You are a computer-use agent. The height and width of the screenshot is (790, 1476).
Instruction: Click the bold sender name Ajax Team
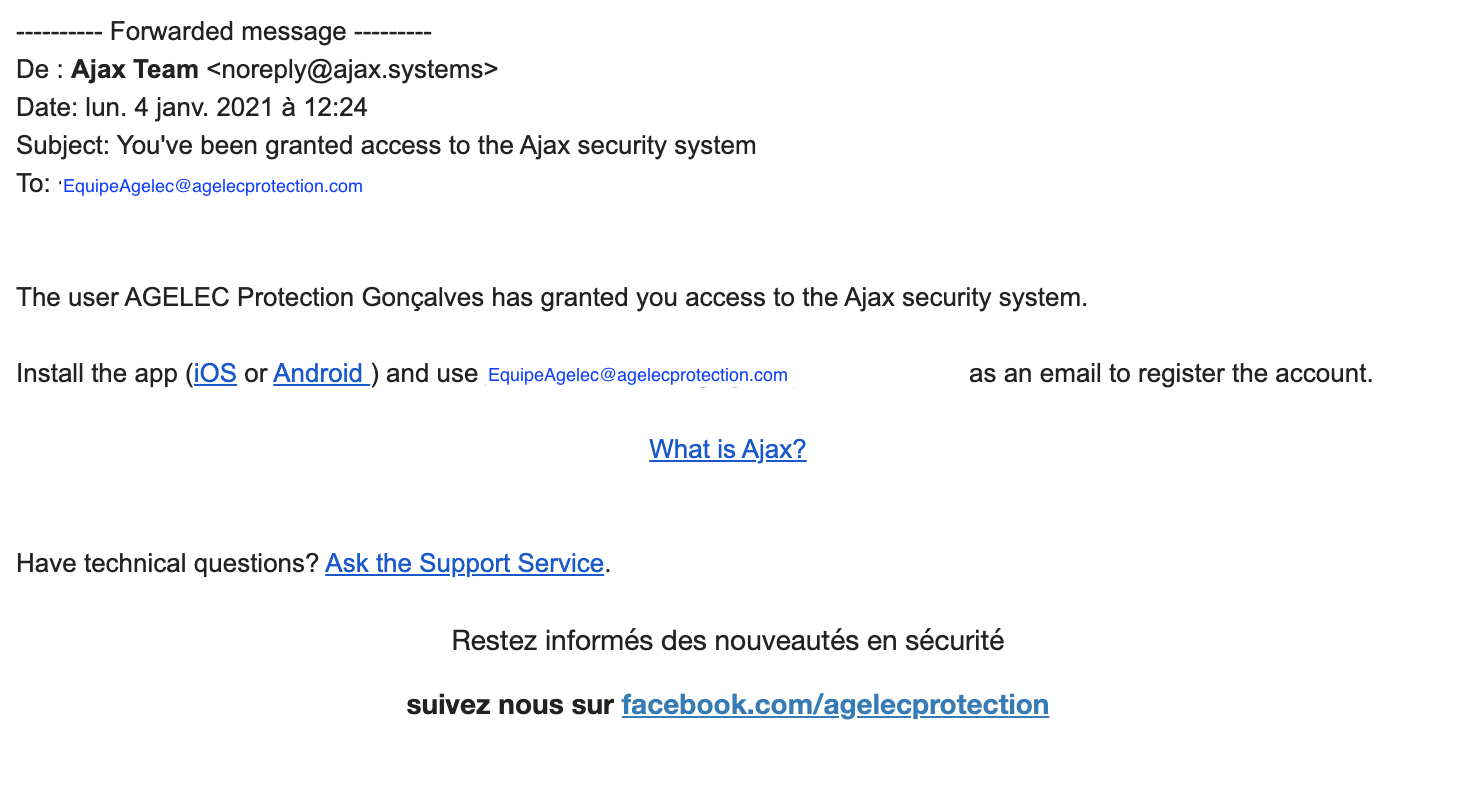[134, 70]
